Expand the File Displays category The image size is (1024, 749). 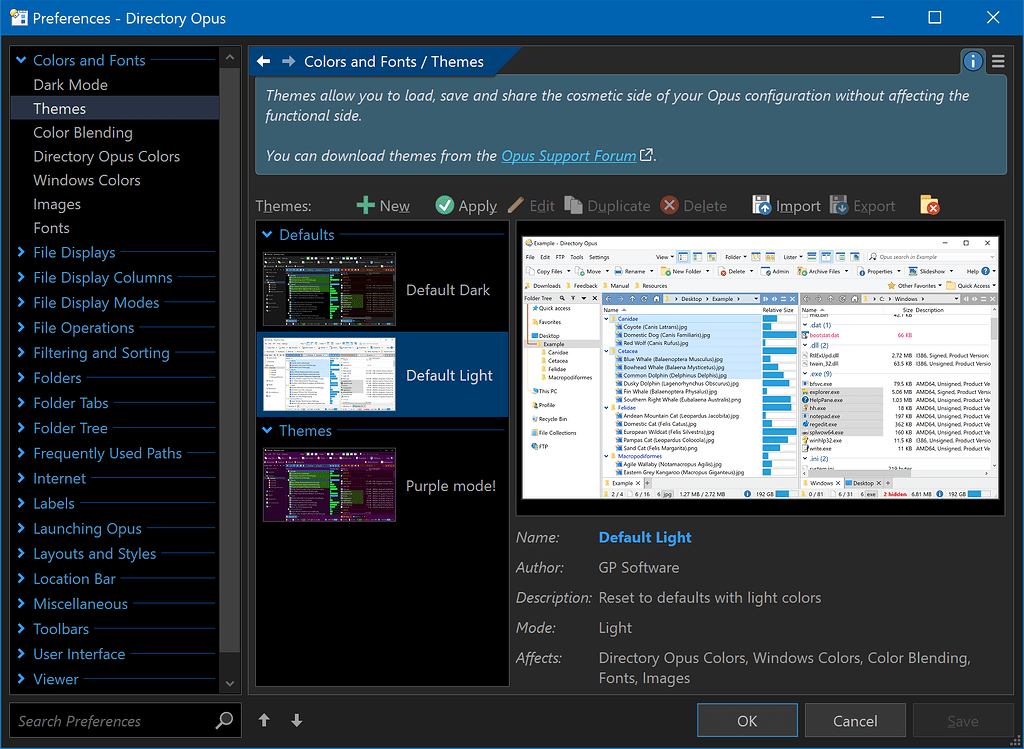click(21, 253)
